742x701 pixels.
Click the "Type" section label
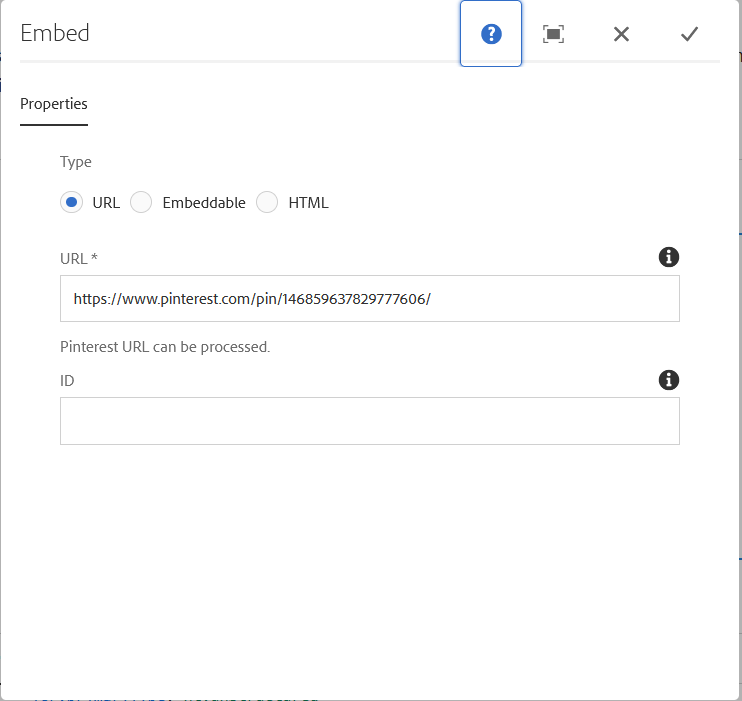pyautogui.click(x=76, y=162)
